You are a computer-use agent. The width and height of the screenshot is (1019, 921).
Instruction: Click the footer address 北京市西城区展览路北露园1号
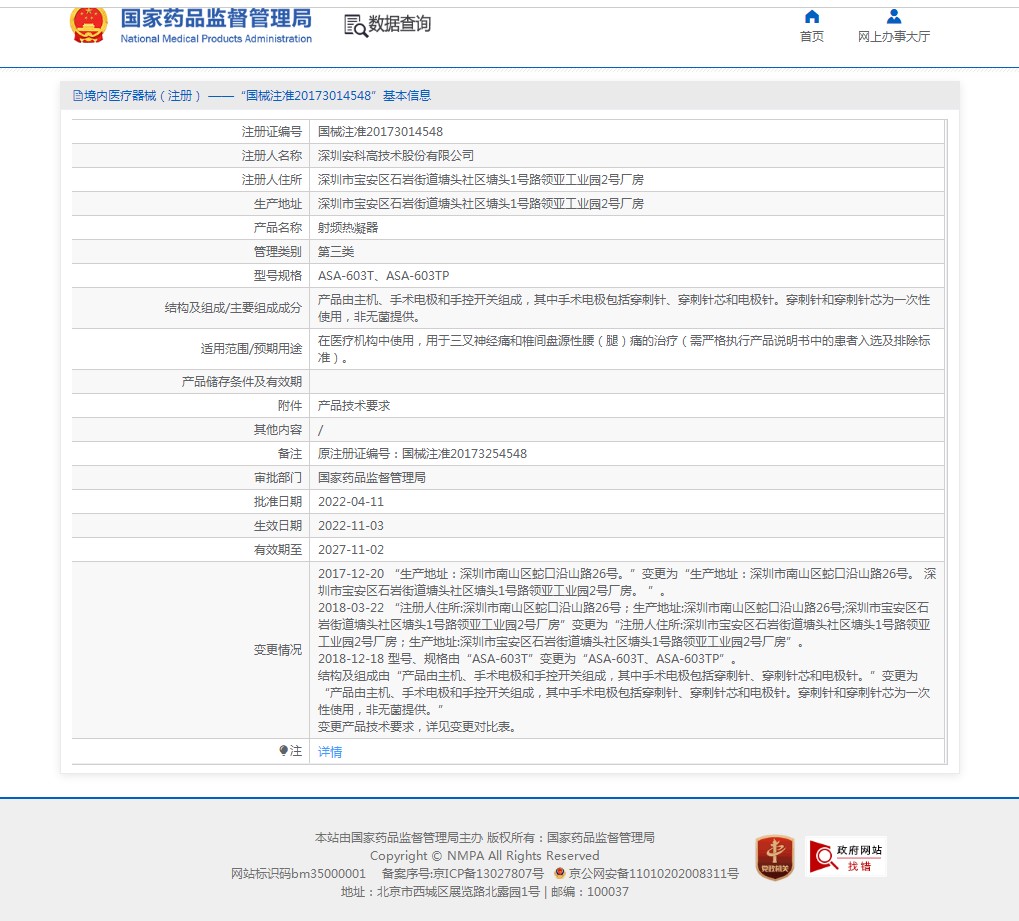pyautogui.click(x=458, y=892)
